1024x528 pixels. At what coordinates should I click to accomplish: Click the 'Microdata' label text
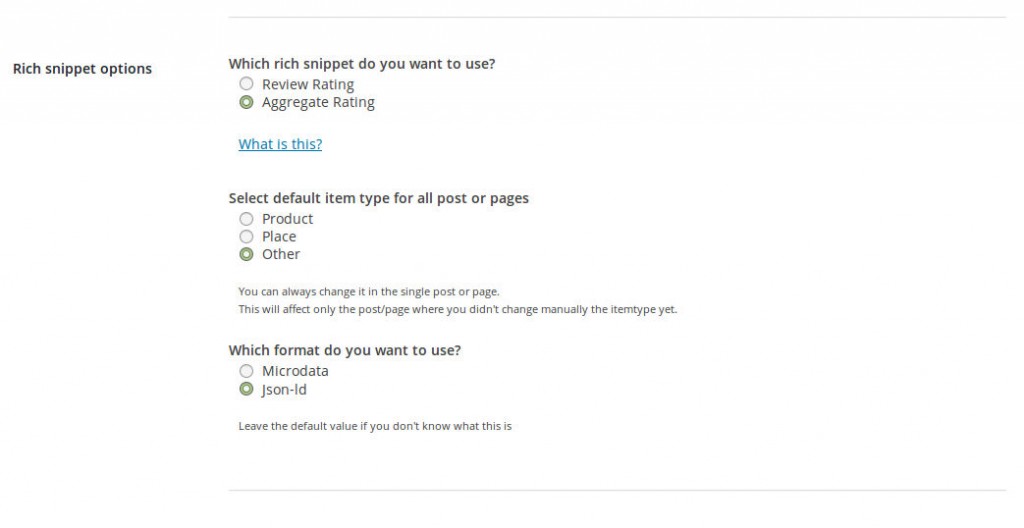295,371
